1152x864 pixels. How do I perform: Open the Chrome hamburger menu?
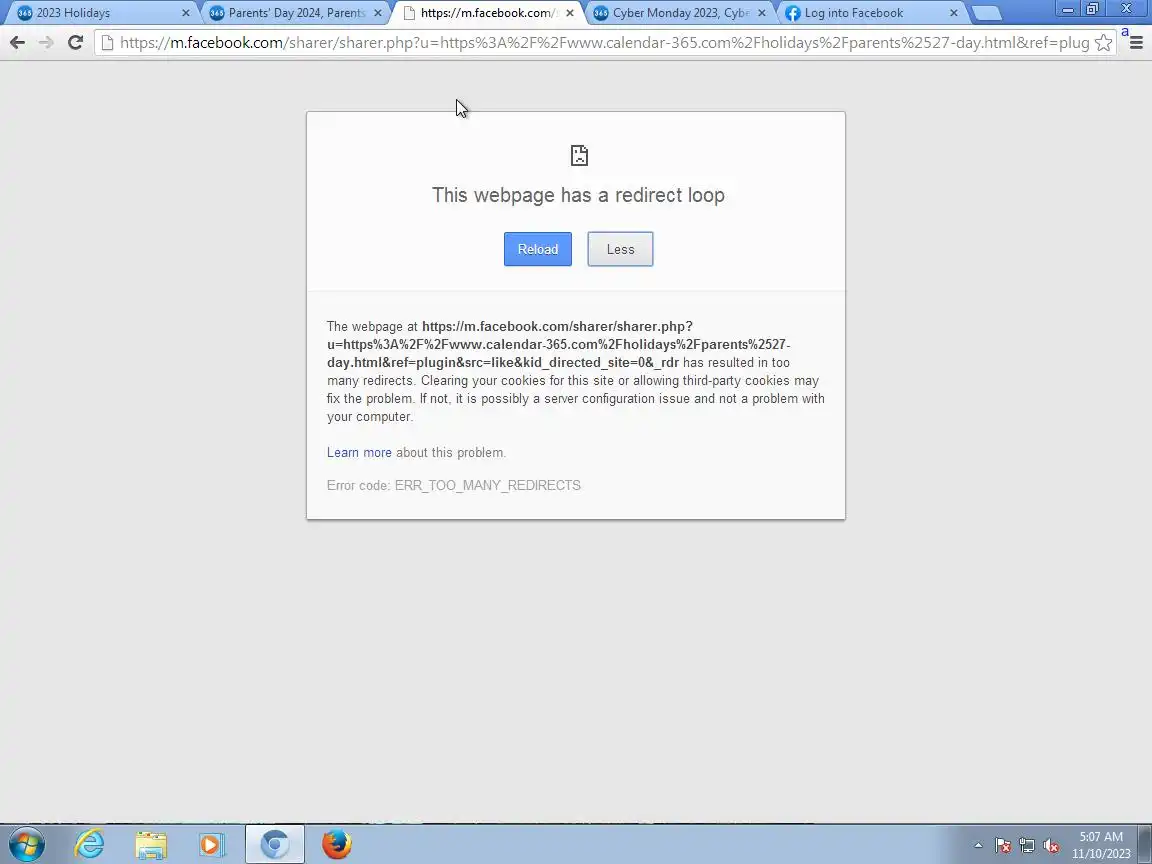click(x=1136, y=43)
